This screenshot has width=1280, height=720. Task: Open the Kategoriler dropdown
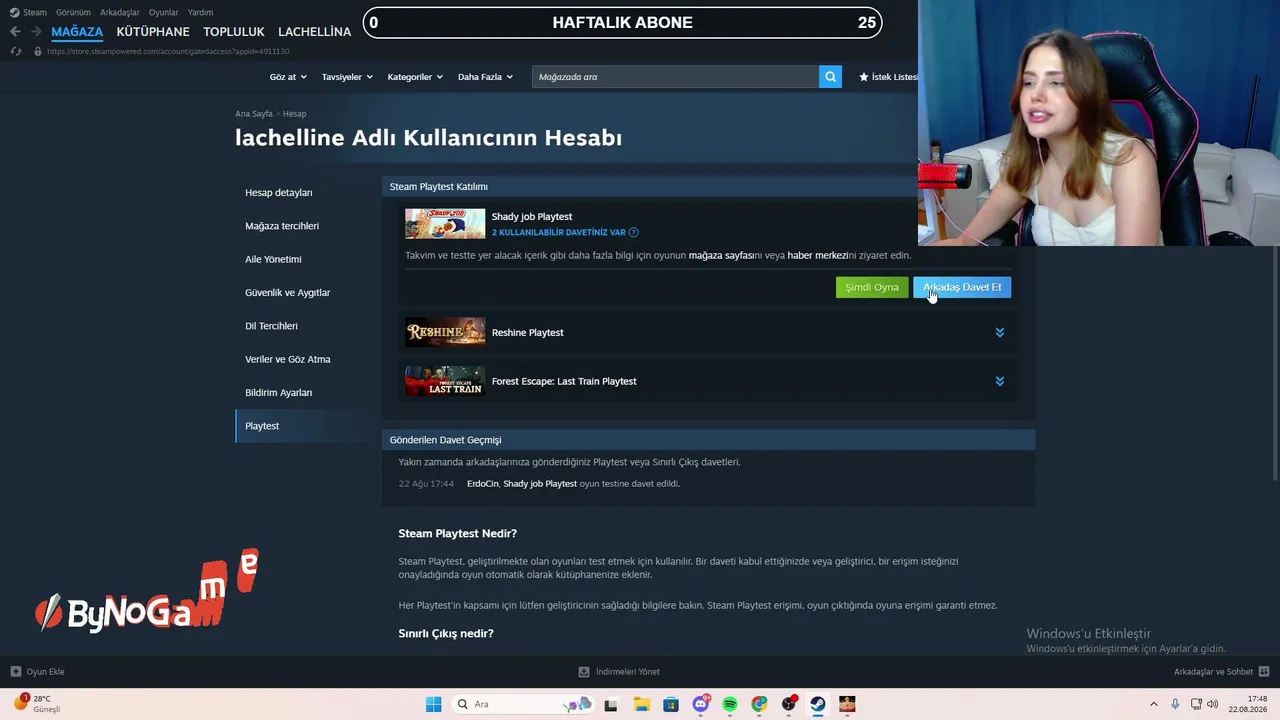415,77
